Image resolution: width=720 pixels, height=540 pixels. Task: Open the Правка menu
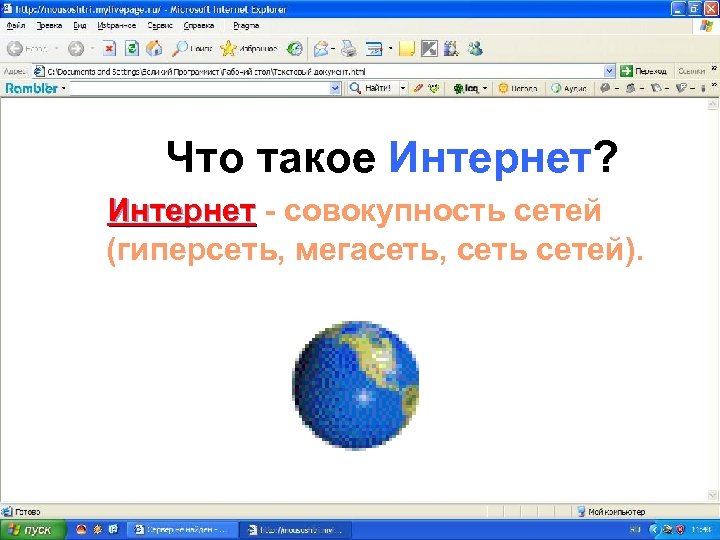click(x=49, y=26)
